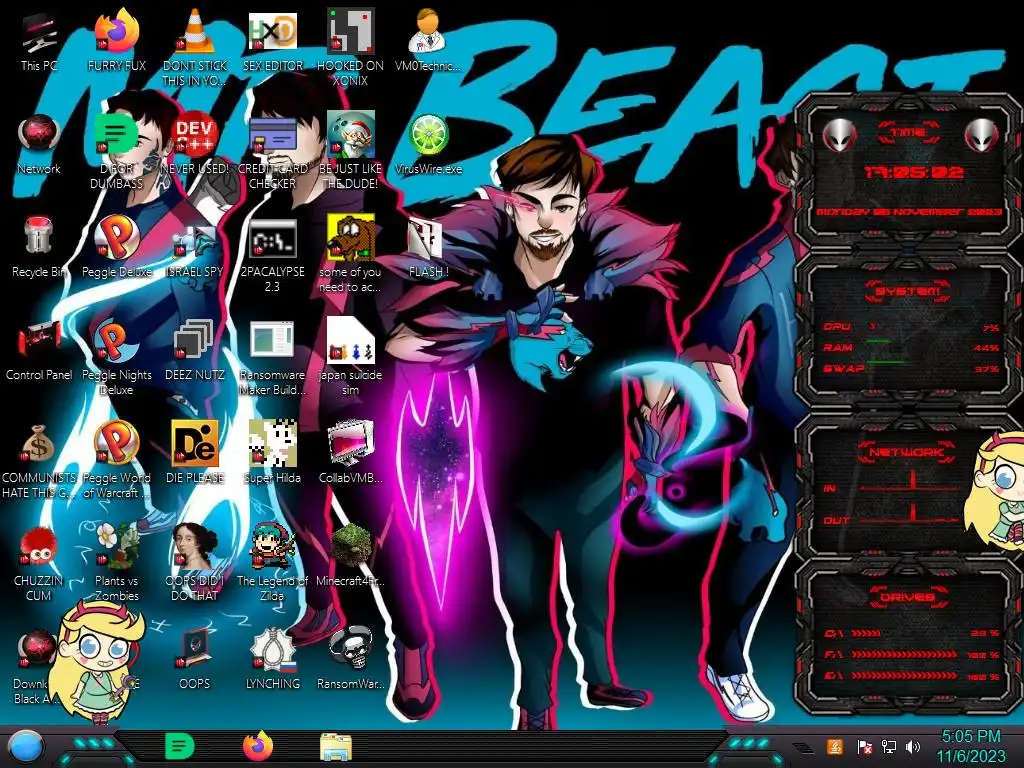Launch the HOOKED ON XONIX shortcut

[x=350, y=46]
